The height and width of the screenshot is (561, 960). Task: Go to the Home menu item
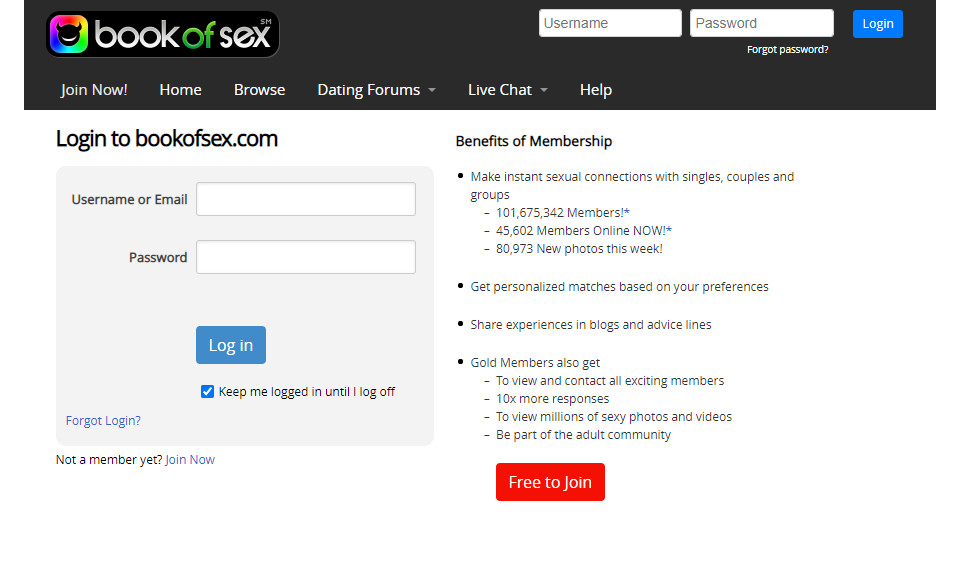180,90
